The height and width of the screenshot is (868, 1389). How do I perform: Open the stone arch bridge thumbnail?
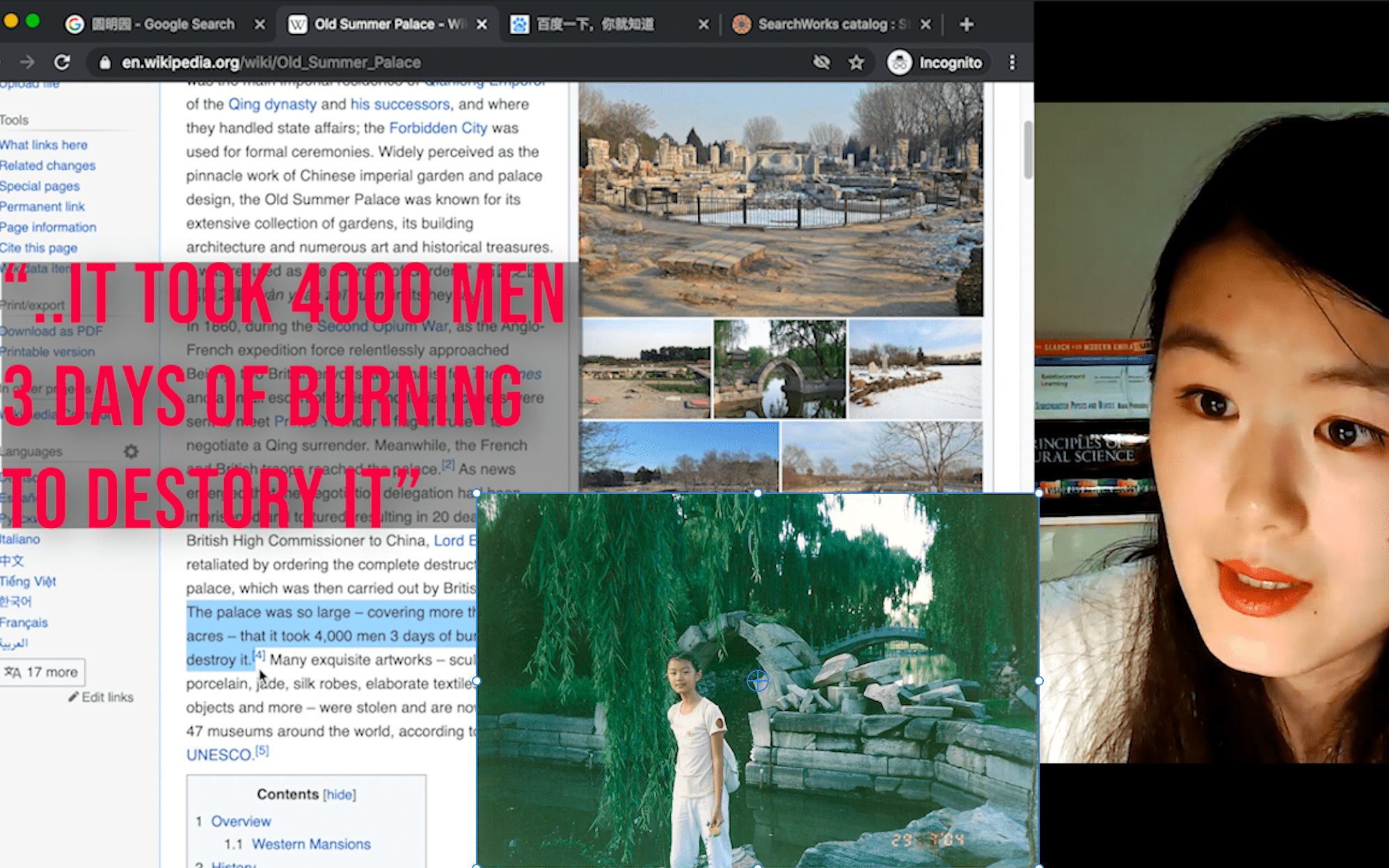click(x=779, y=369)
